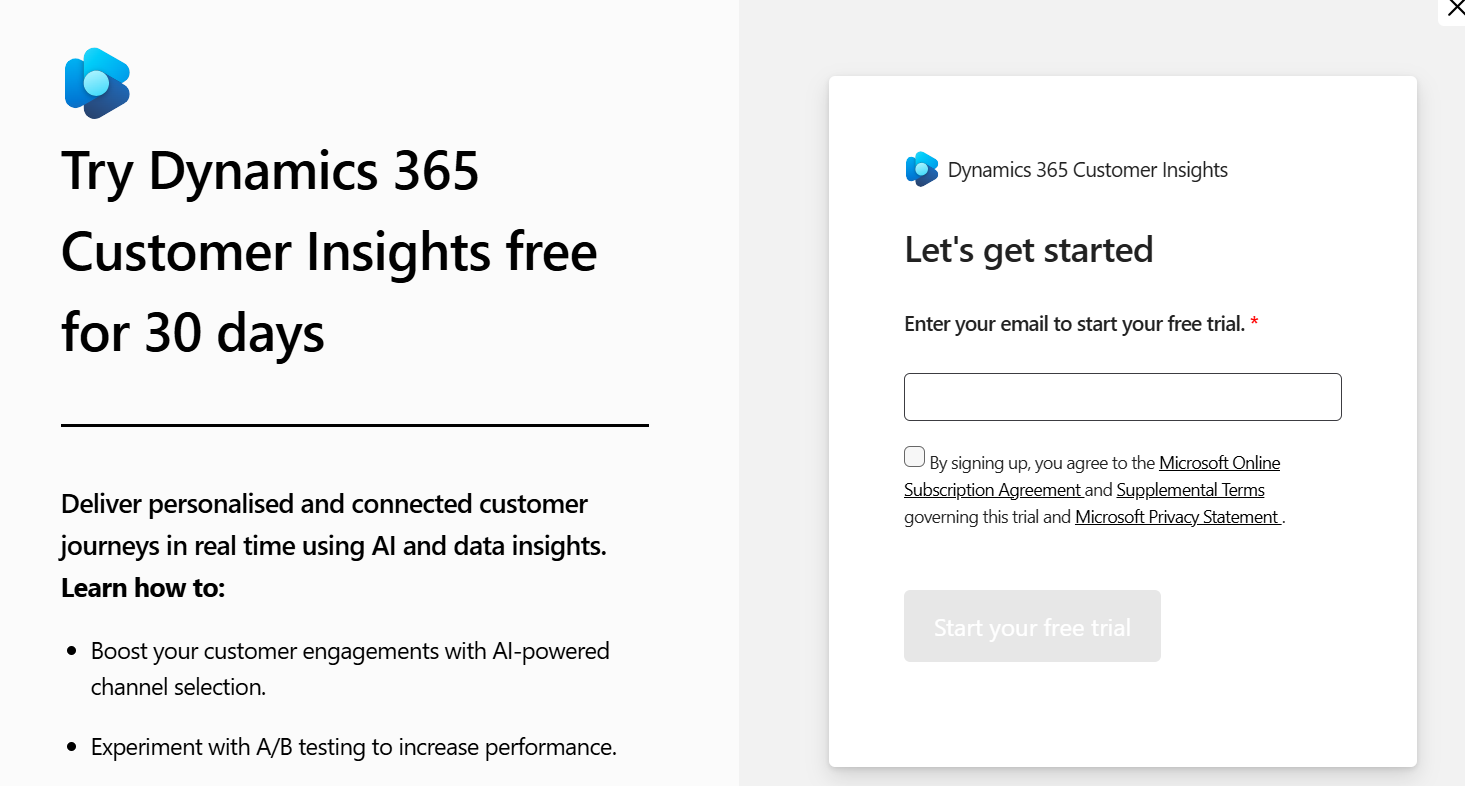The height and width of the screenshot is (786, 1465).
Task: Click the Let's get started heading
Action: (x=1028, y=249)
